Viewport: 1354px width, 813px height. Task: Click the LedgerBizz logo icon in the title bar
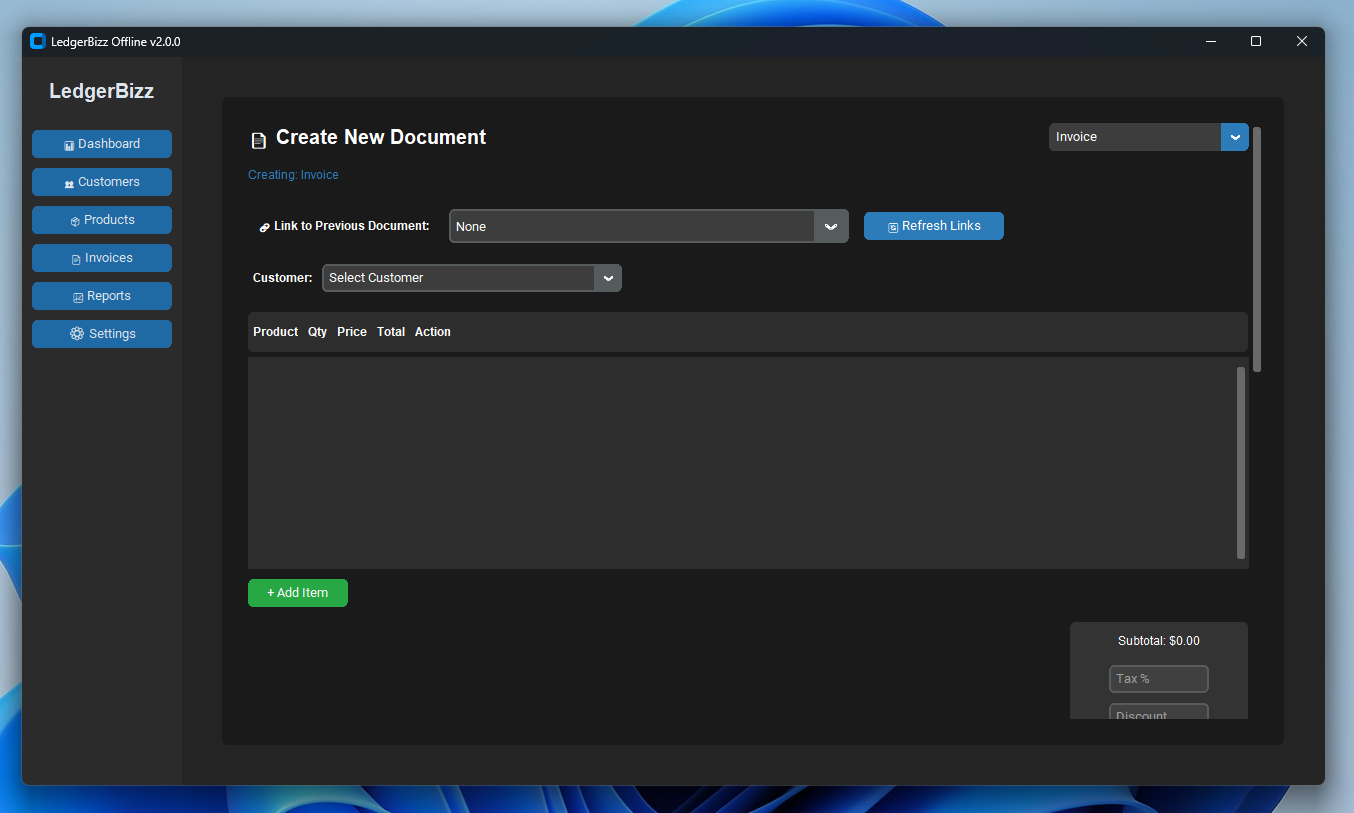[37, 41]
